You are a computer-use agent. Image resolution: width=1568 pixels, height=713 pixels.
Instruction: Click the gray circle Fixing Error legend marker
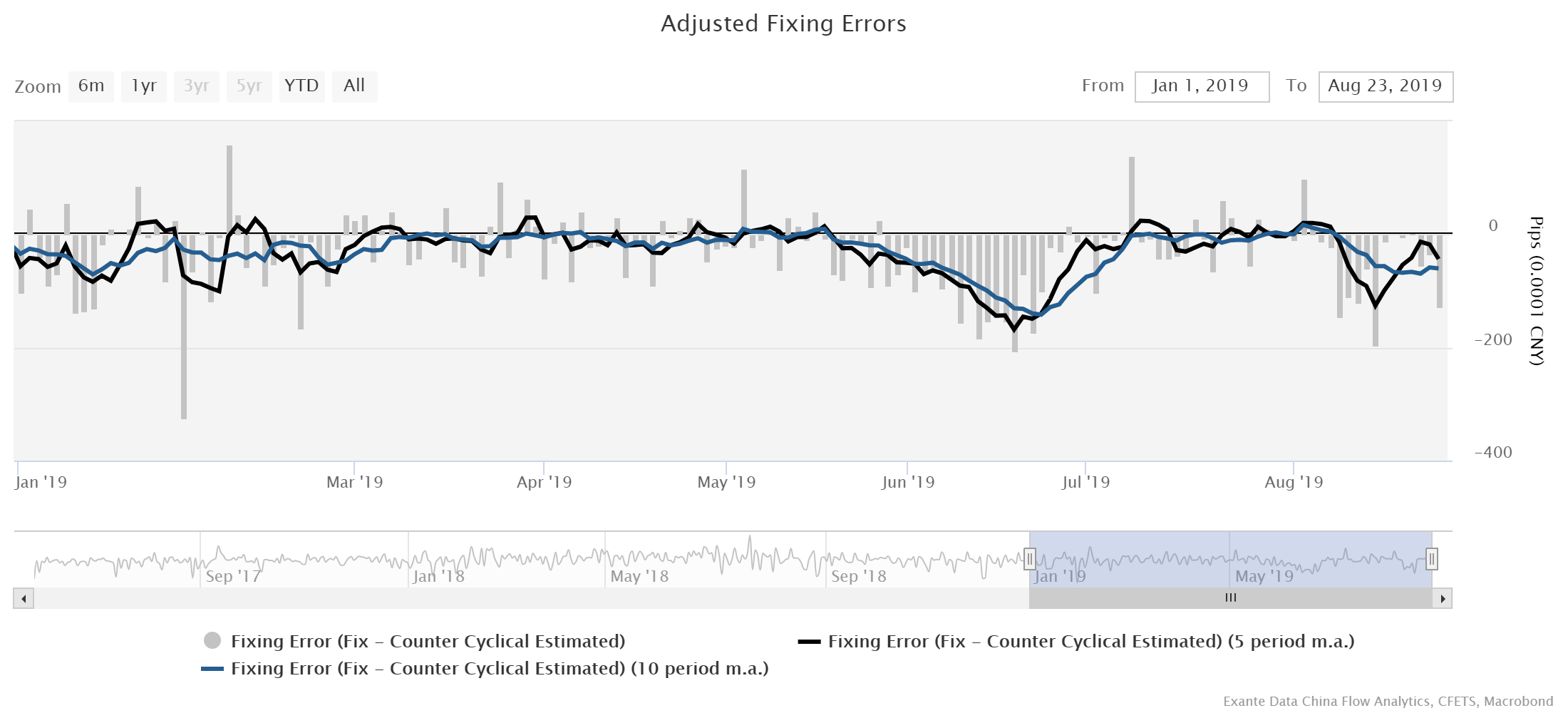[212, 641]
